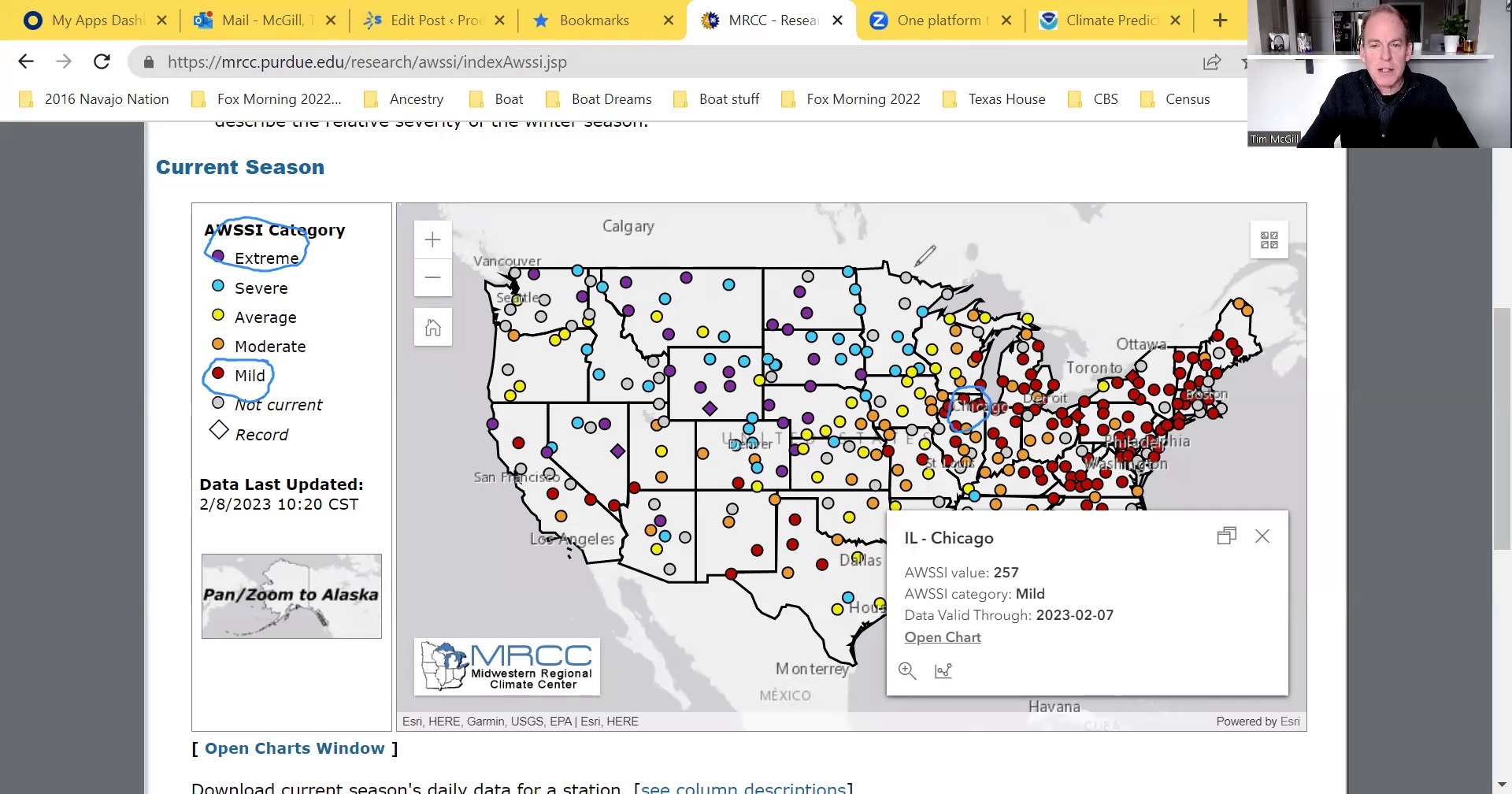The width and height of the screenshot is (1512, 794).
Task: Reset map to home extent
Action: click(x=432, y=328)
